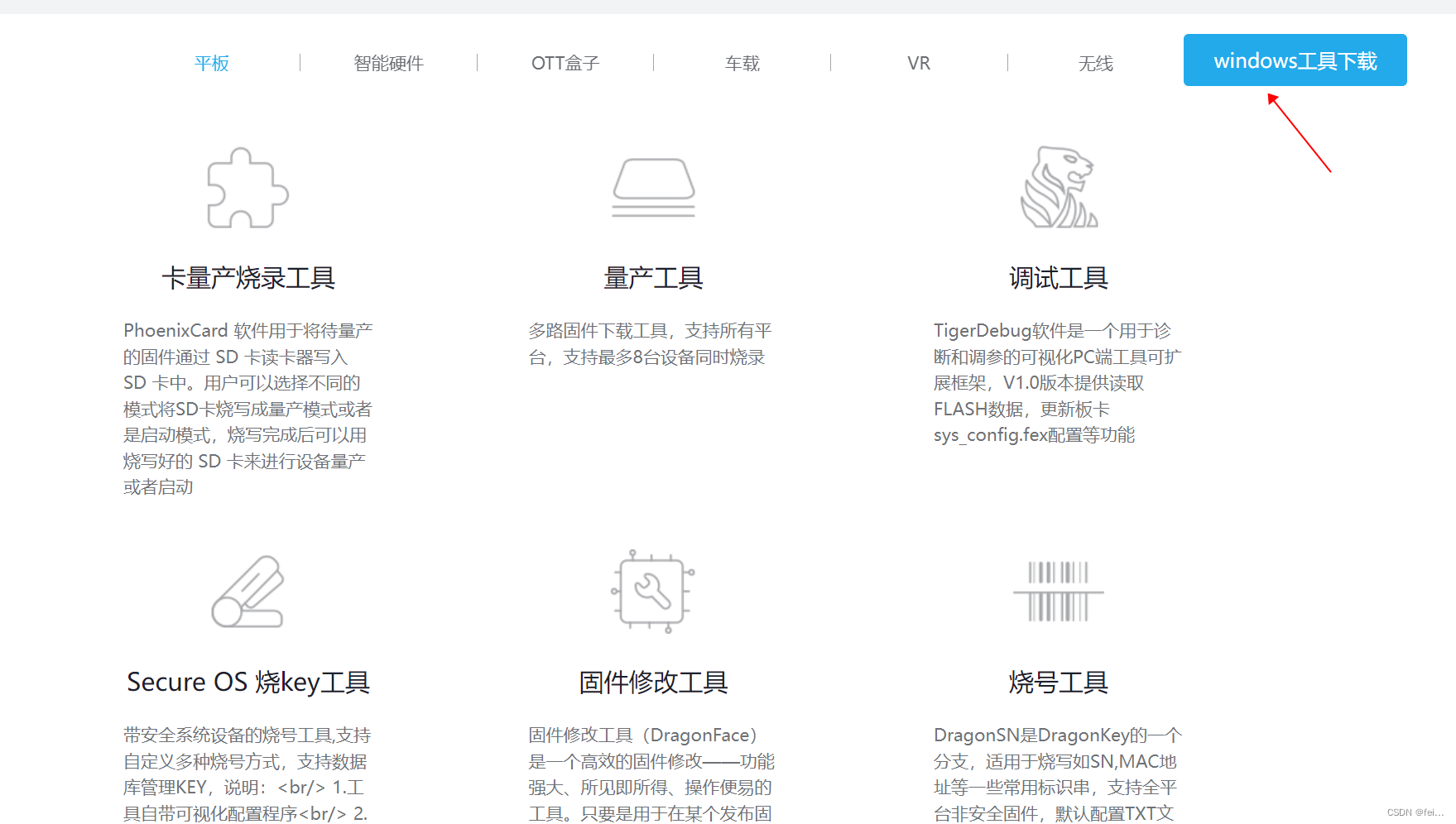
Task: Switch to the OTT盒子 tab
Action: point(565,63)
